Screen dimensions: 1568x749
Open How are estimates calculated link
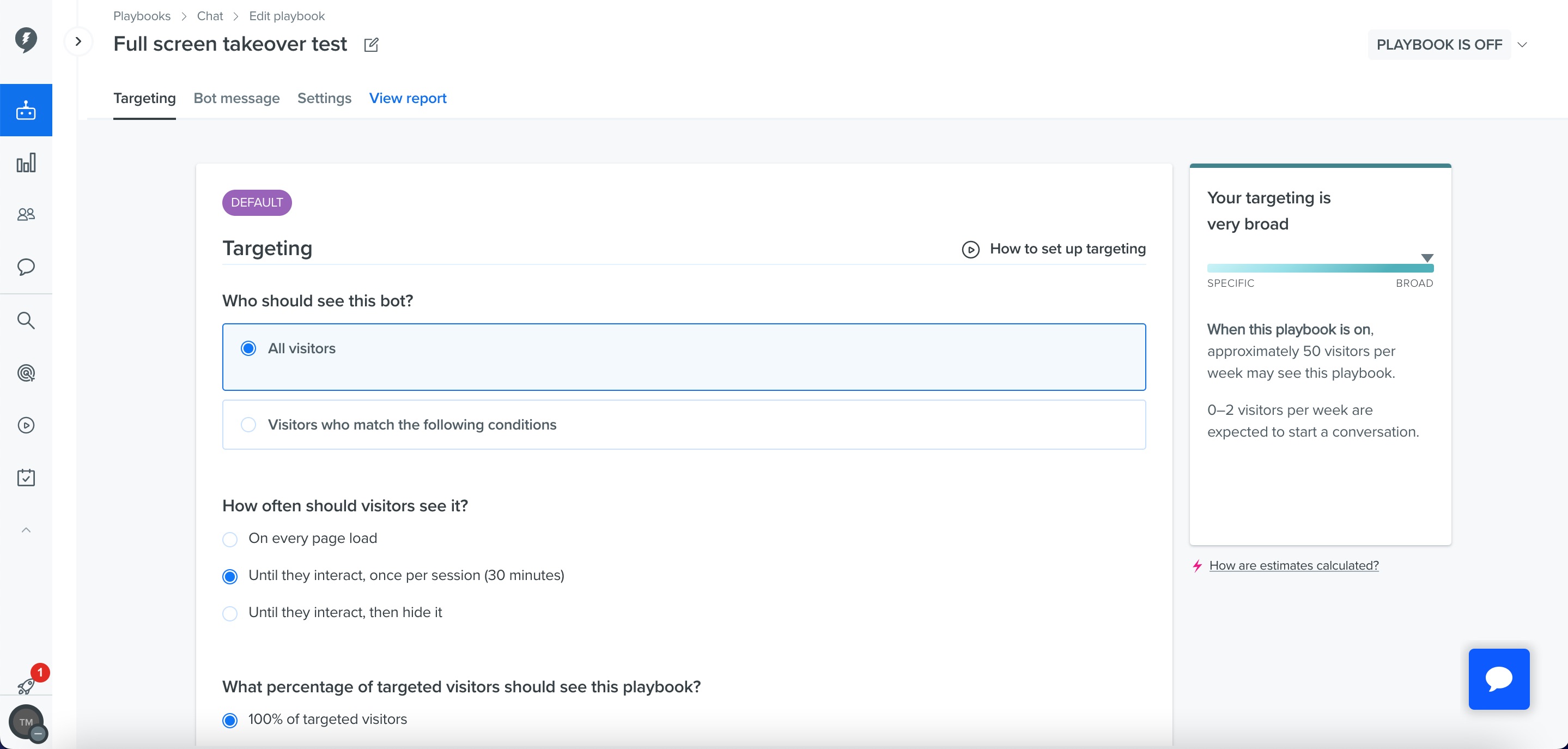(1293, 565)
